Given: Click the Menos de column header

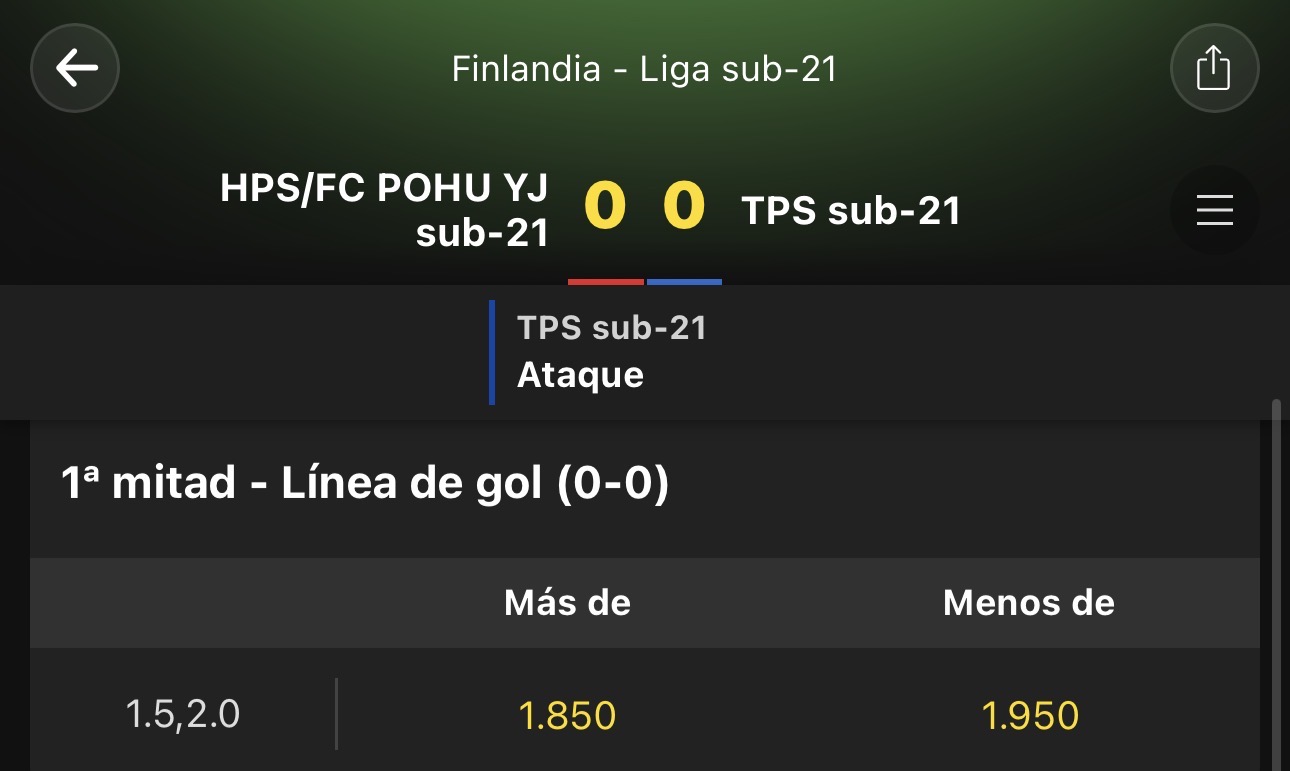Looking at the screenshot, I should pyautogui.click(x=1028, y=602).
